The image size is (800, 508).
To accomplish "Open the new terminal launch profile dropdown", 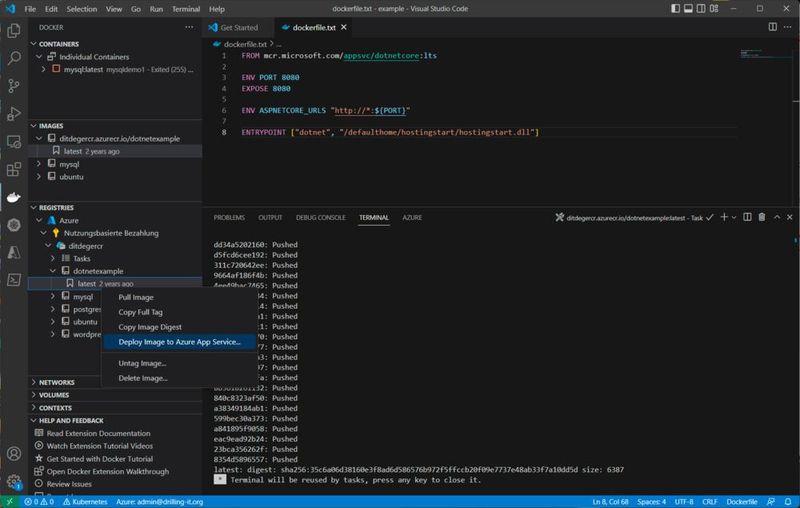I will (733, 217).
